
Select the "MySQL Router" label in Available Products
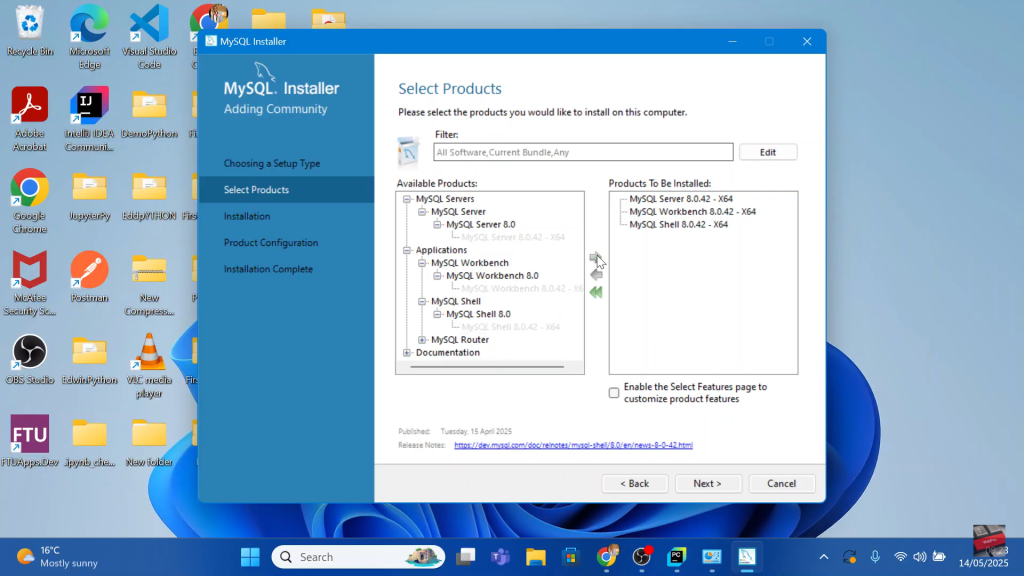(x=460, y=340)
